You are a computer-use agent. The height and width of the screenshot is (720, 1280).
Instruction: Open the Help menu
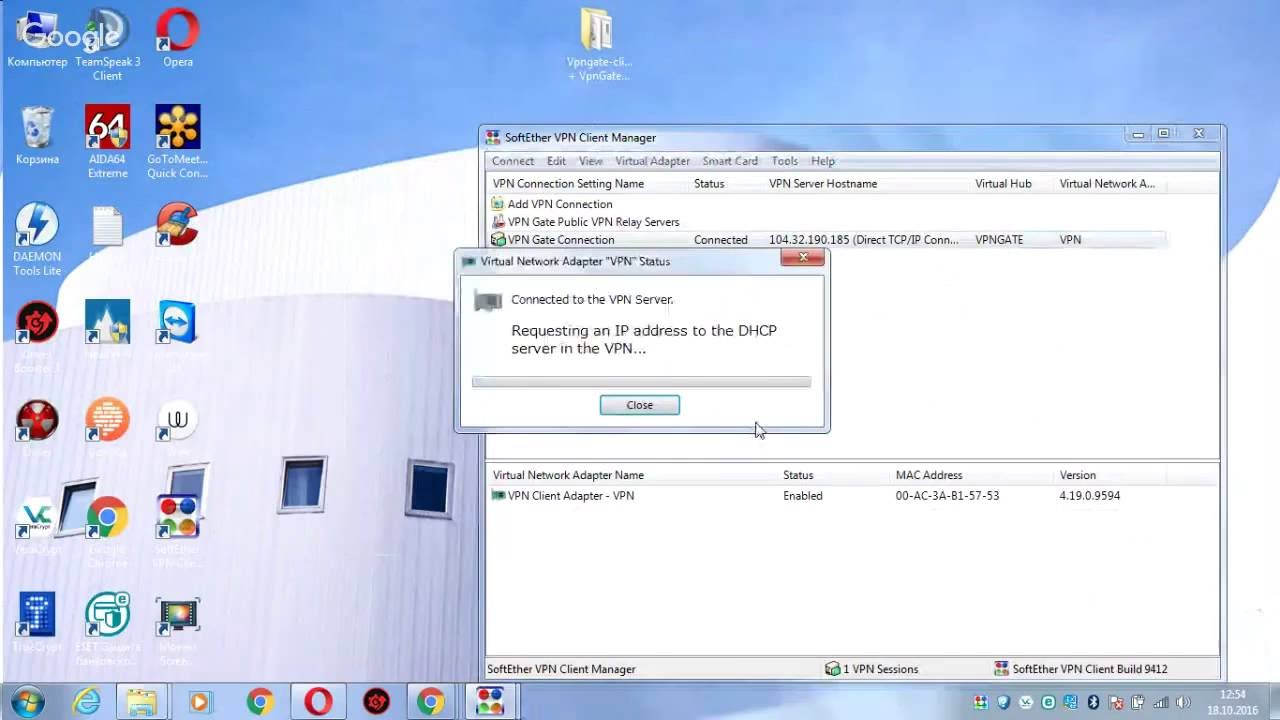pos(823,161)
